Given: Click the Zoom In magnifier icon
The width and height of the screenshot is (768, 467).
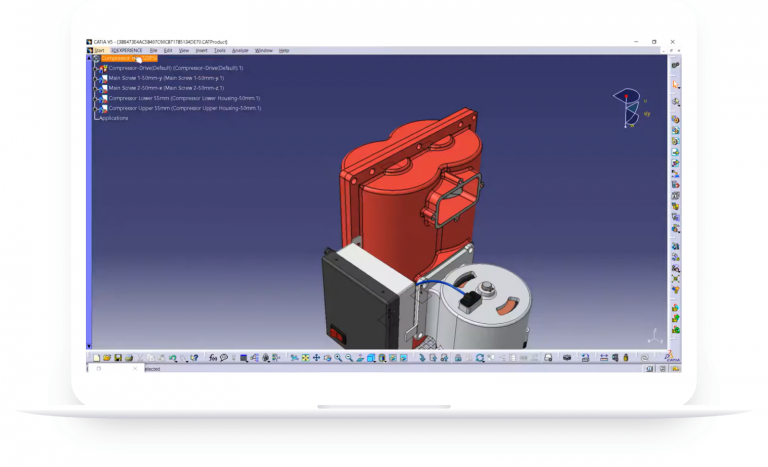Looking at the screenshot, I should [338, 358].
